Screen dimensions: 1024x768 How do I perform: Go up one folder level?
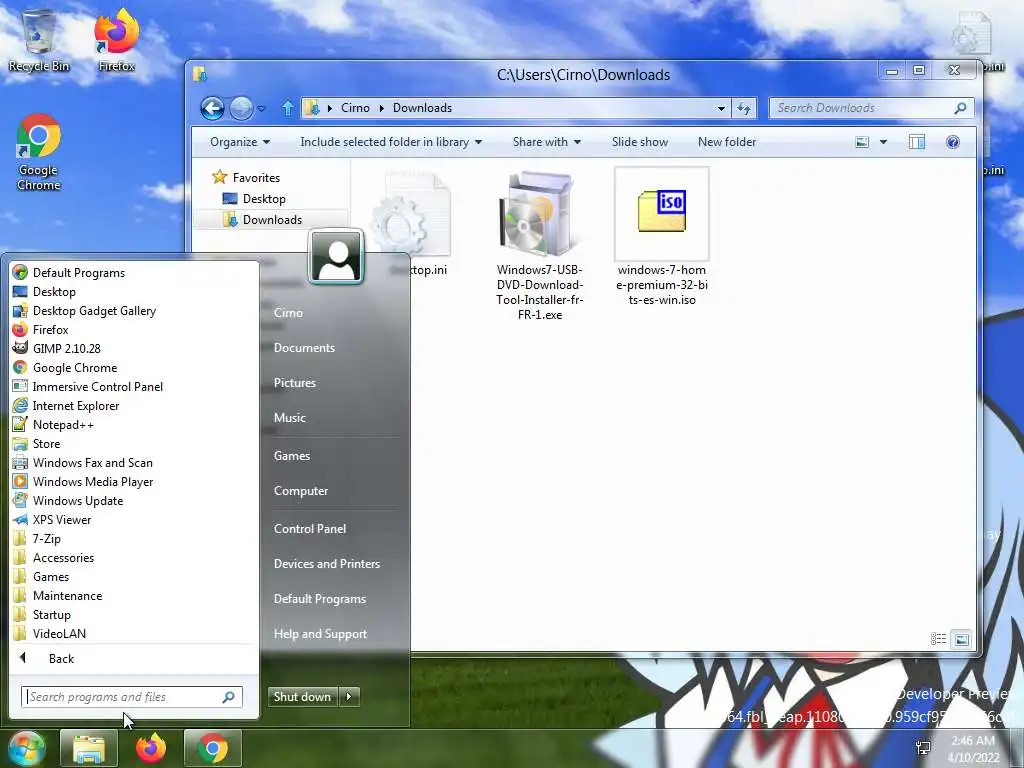(x=287, y=108)
